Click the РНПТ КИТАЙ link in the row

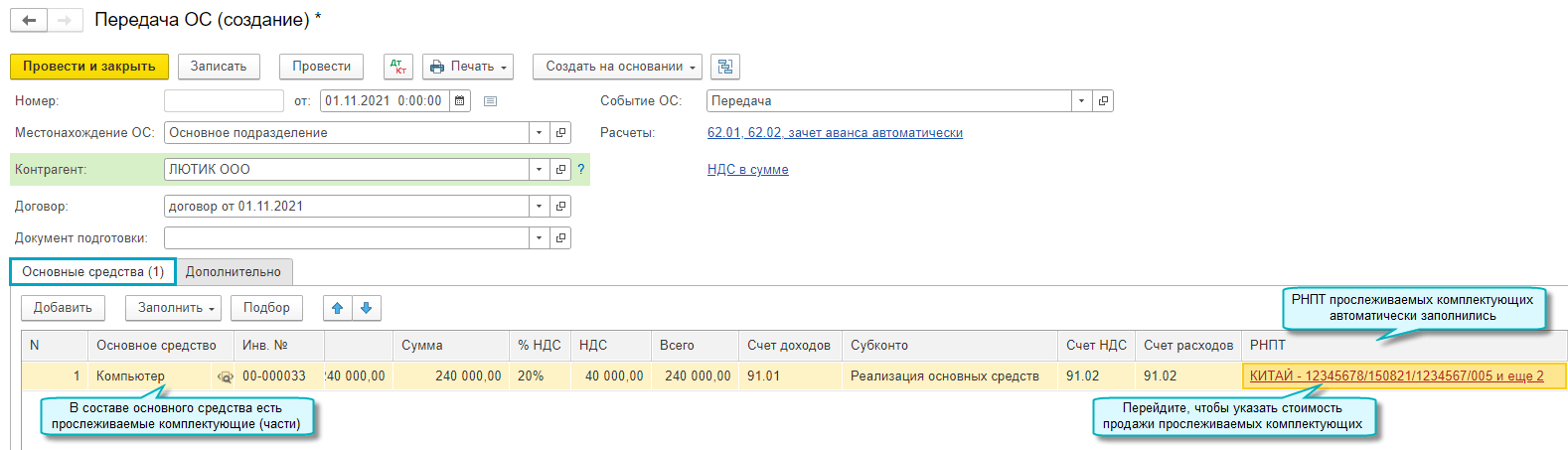tap(1396, 375)
